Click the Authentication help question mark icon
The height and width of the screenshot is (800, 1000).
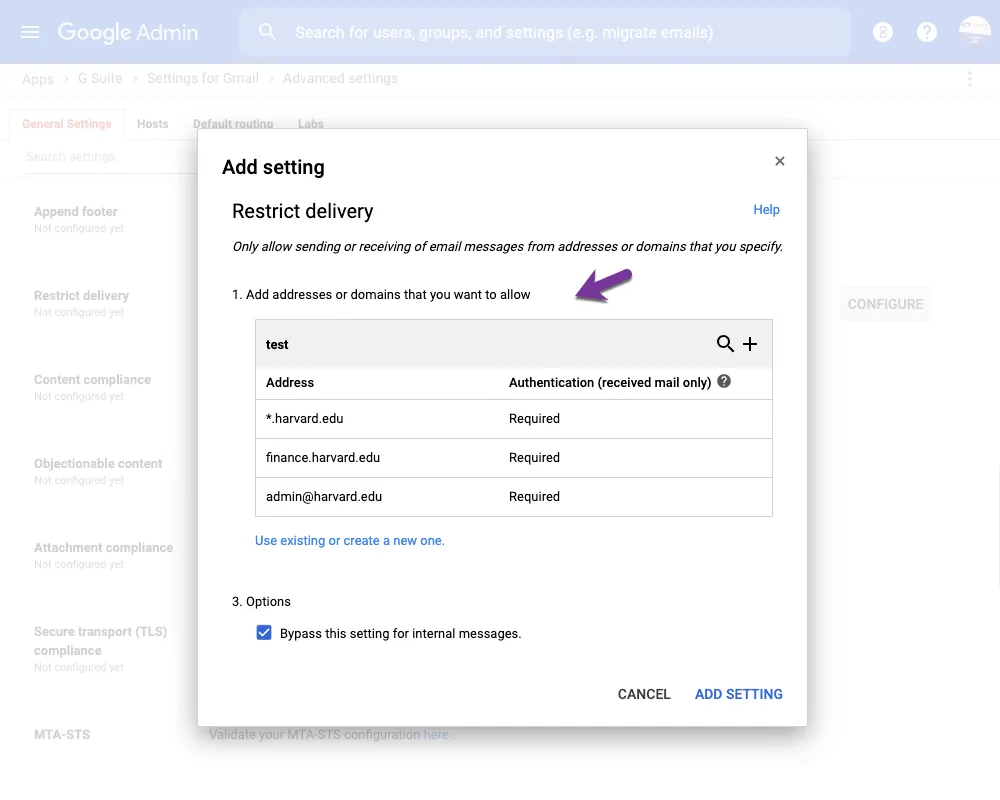pos(723,382)
